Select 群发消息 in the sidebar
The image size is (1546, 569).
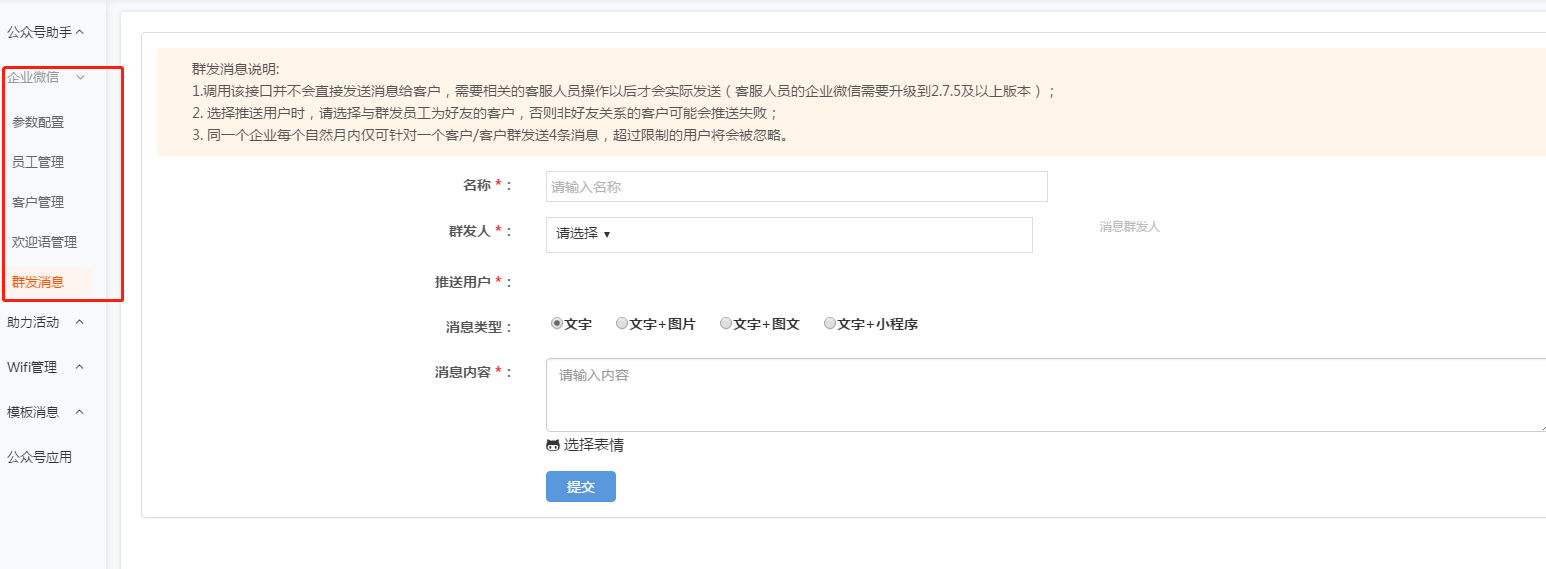[x=38, y=282]
